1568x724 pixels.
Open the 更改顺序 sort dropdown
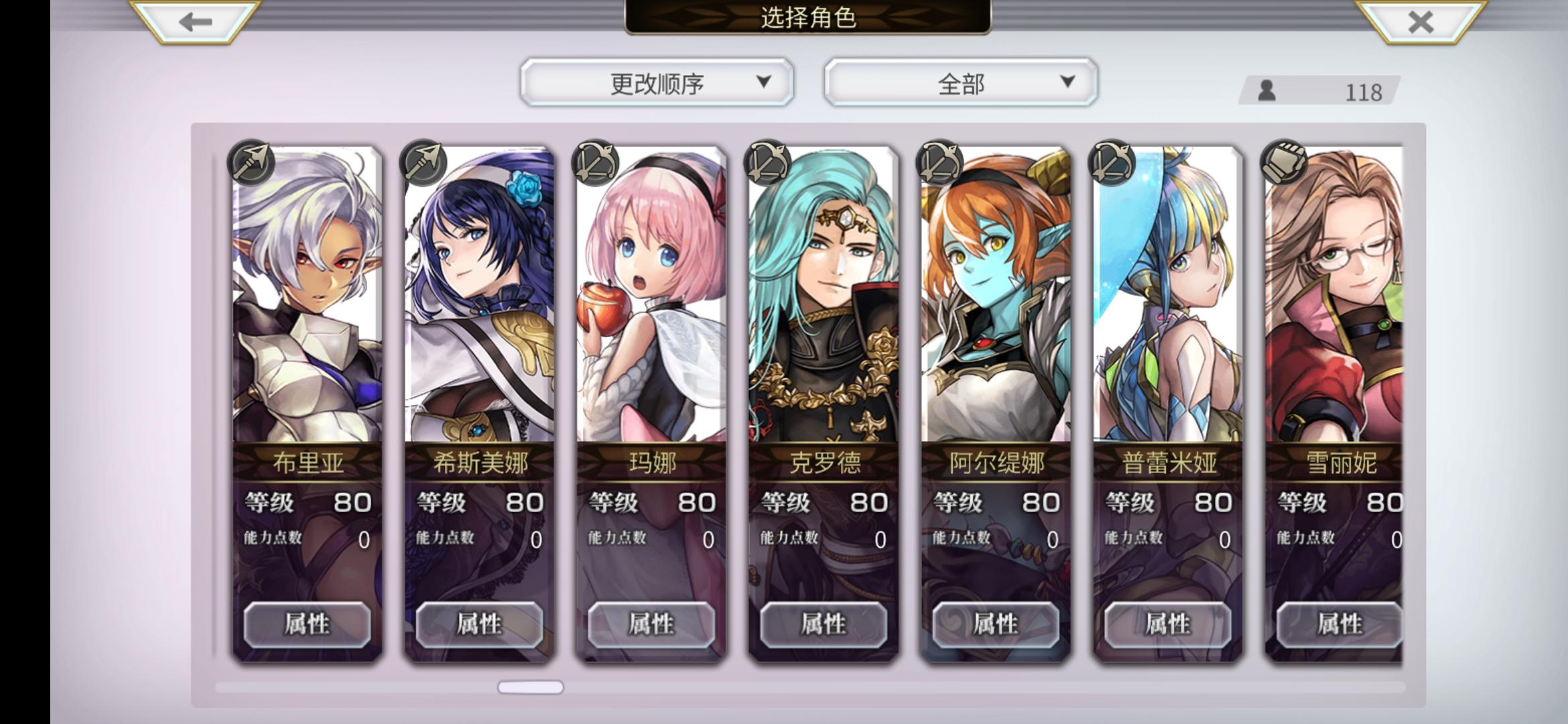click(x=657, y=82)
